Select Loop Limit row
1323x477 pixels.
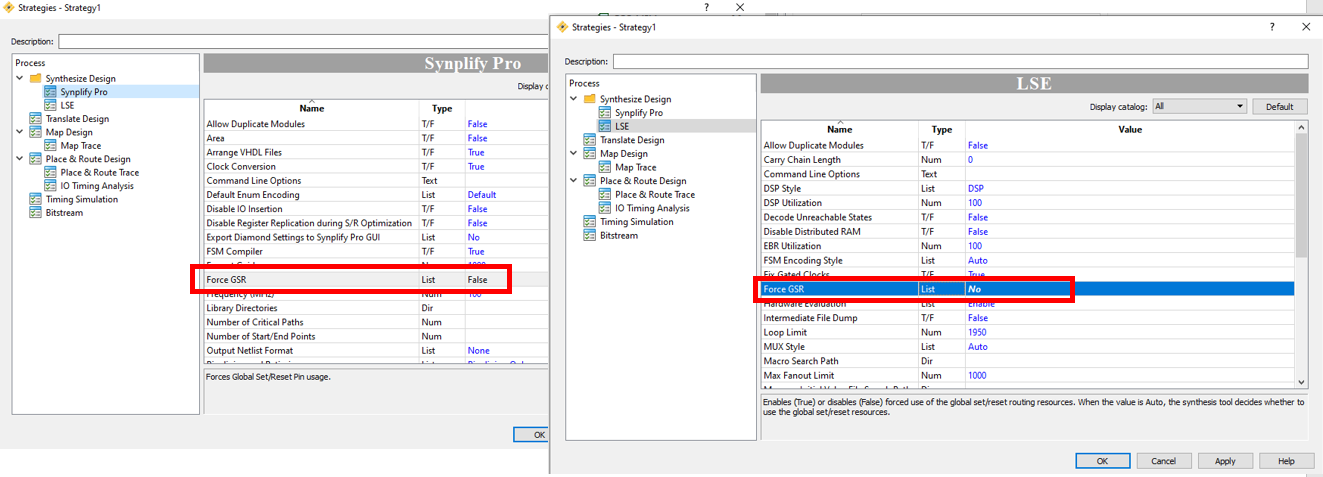pyautogui.click(x=1028, y=332)
